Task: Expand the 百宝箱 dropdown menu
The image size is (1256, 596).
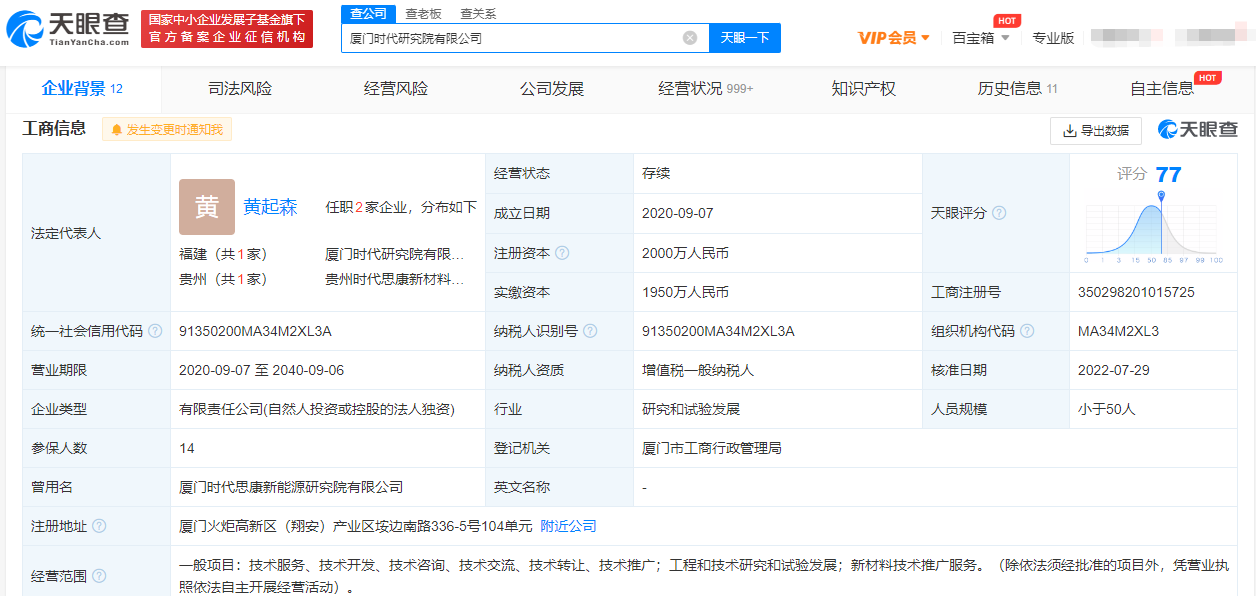Action: coord(980,38)
